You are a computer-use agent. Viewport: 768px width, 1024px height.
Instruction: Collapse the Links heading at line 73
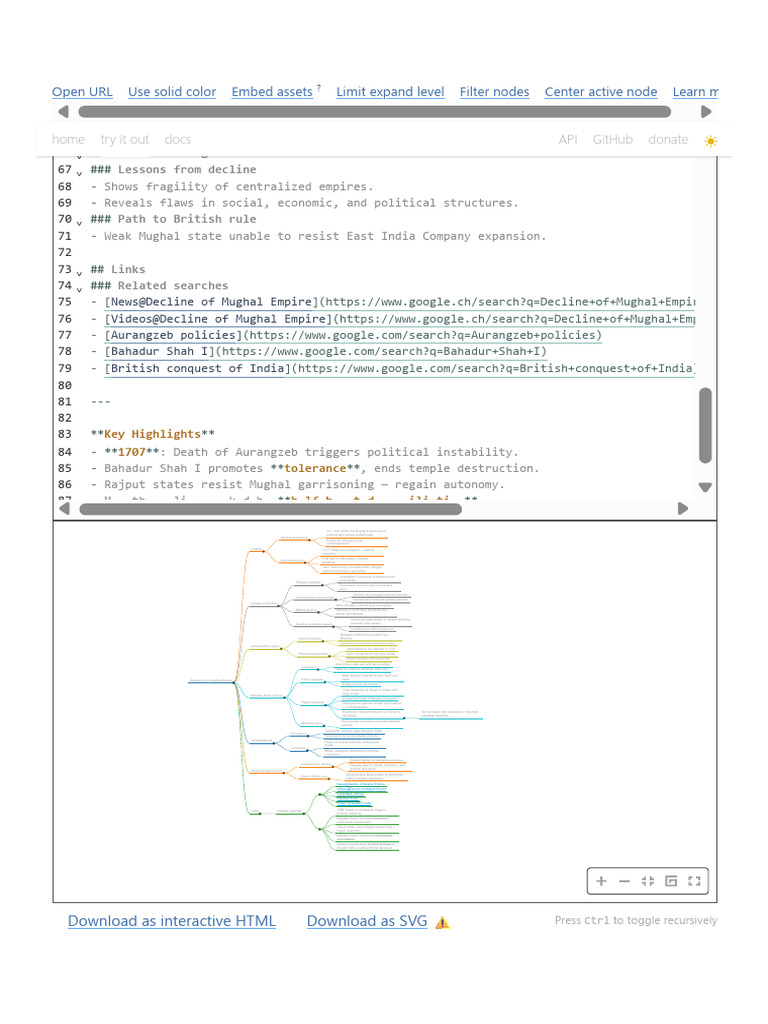[80, 272]
